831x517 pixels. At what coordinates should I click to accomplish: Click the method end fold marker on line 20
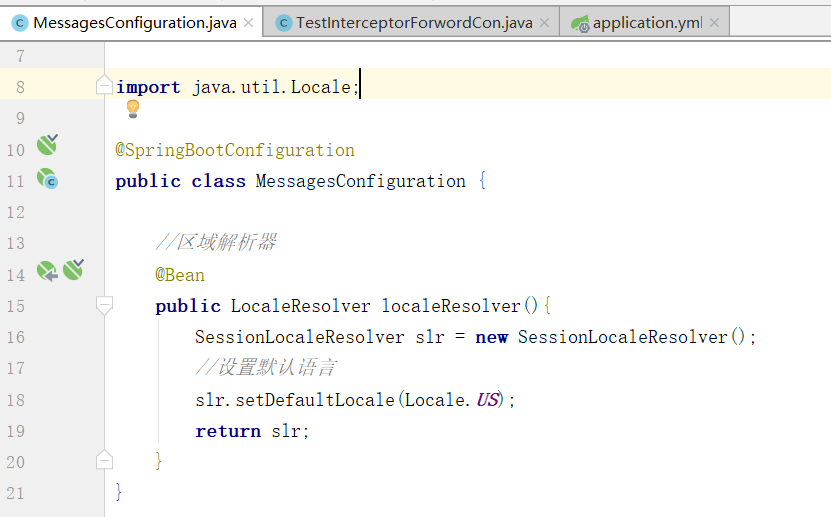104,460
